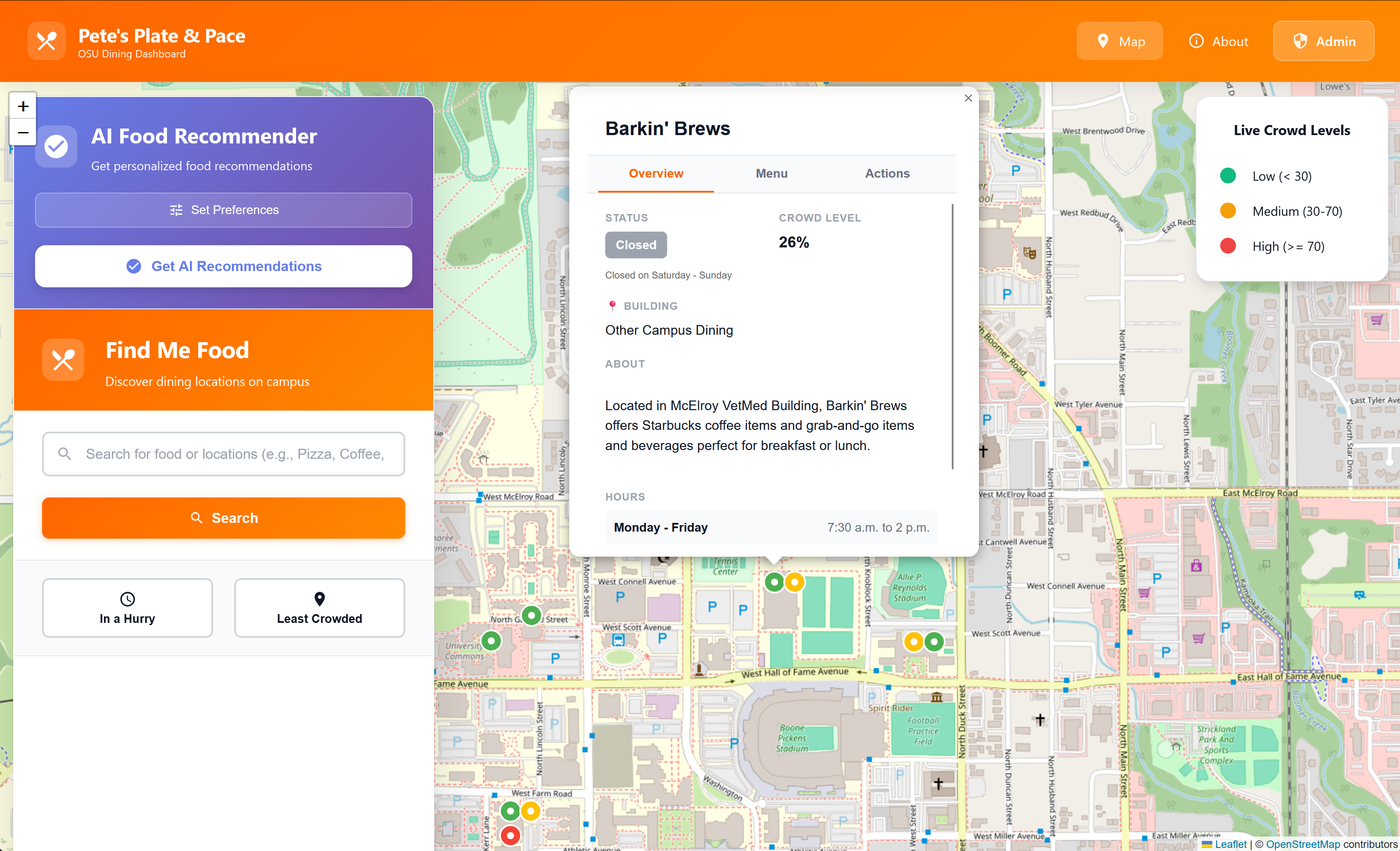1400x851 pixels.
Task: Open the Admin page
Action: point(1323,42)
